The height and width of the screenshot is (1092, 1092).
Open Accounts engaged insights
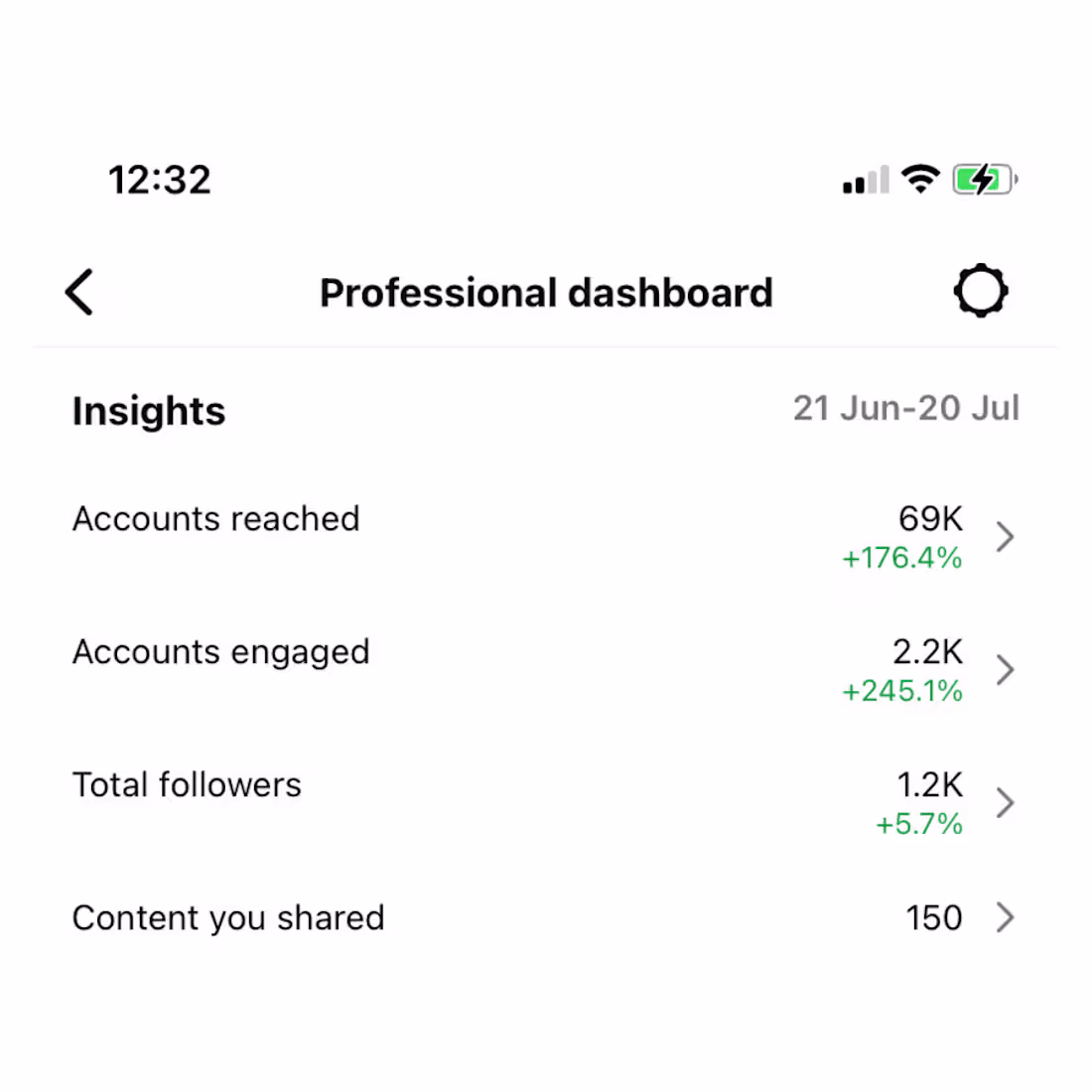[x=220, y=651]
